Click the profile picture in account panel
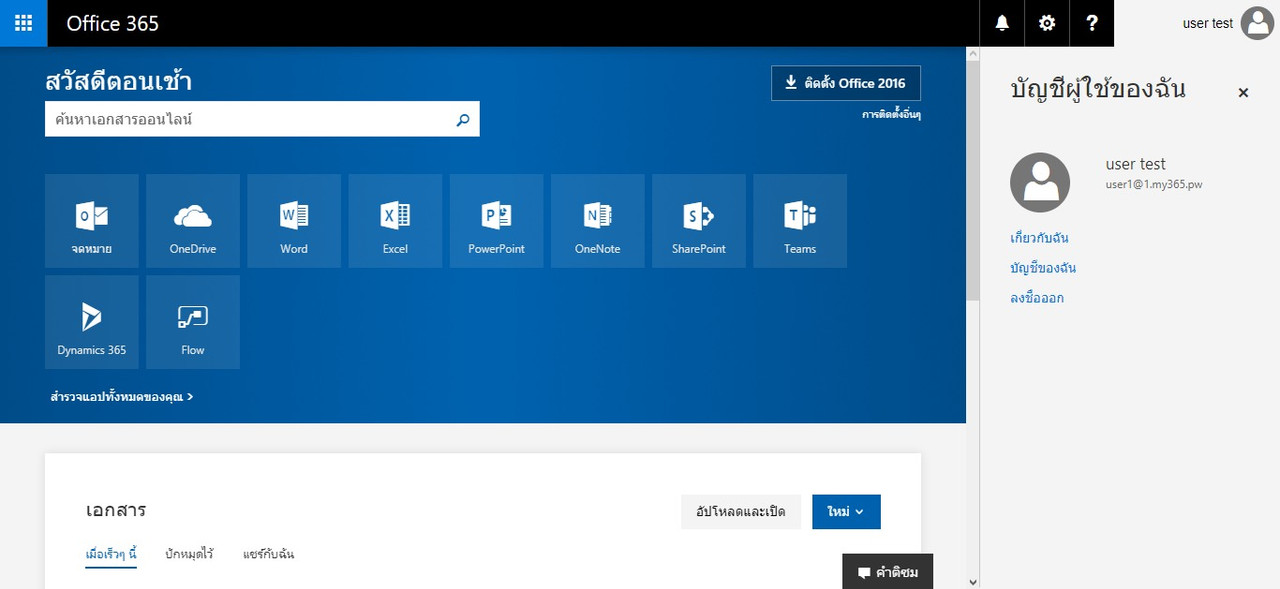This screenshot has height=589, width=1280. (x=1040, y=183)
